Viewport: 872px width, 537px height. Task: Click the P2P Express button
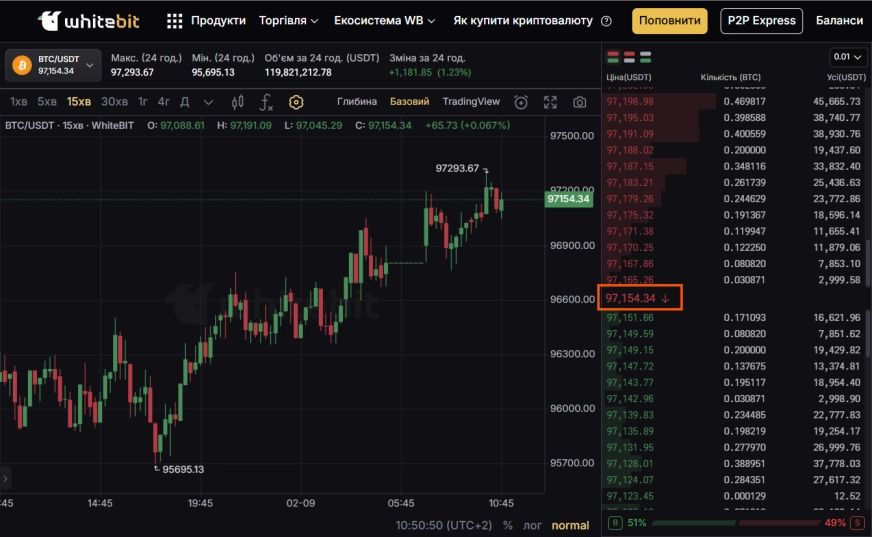761,21
